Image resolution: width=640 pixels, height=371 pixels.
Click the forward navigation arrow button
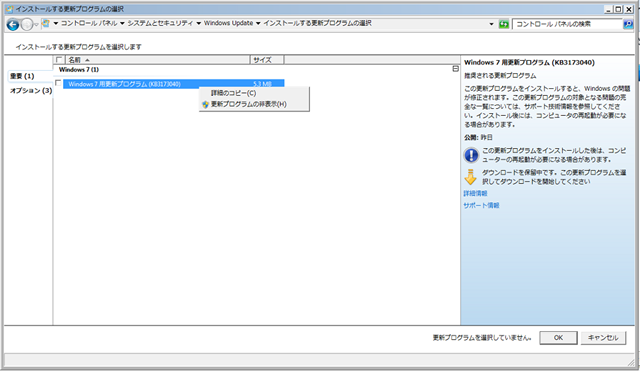click(27, 25)
